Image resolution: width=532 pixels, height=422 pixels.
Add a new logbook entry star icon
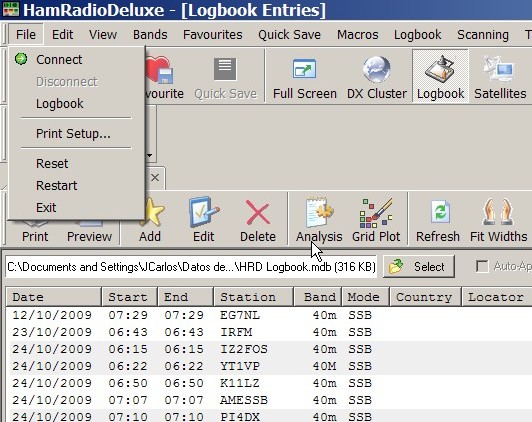pyautogui.click(x=154, y=212)
